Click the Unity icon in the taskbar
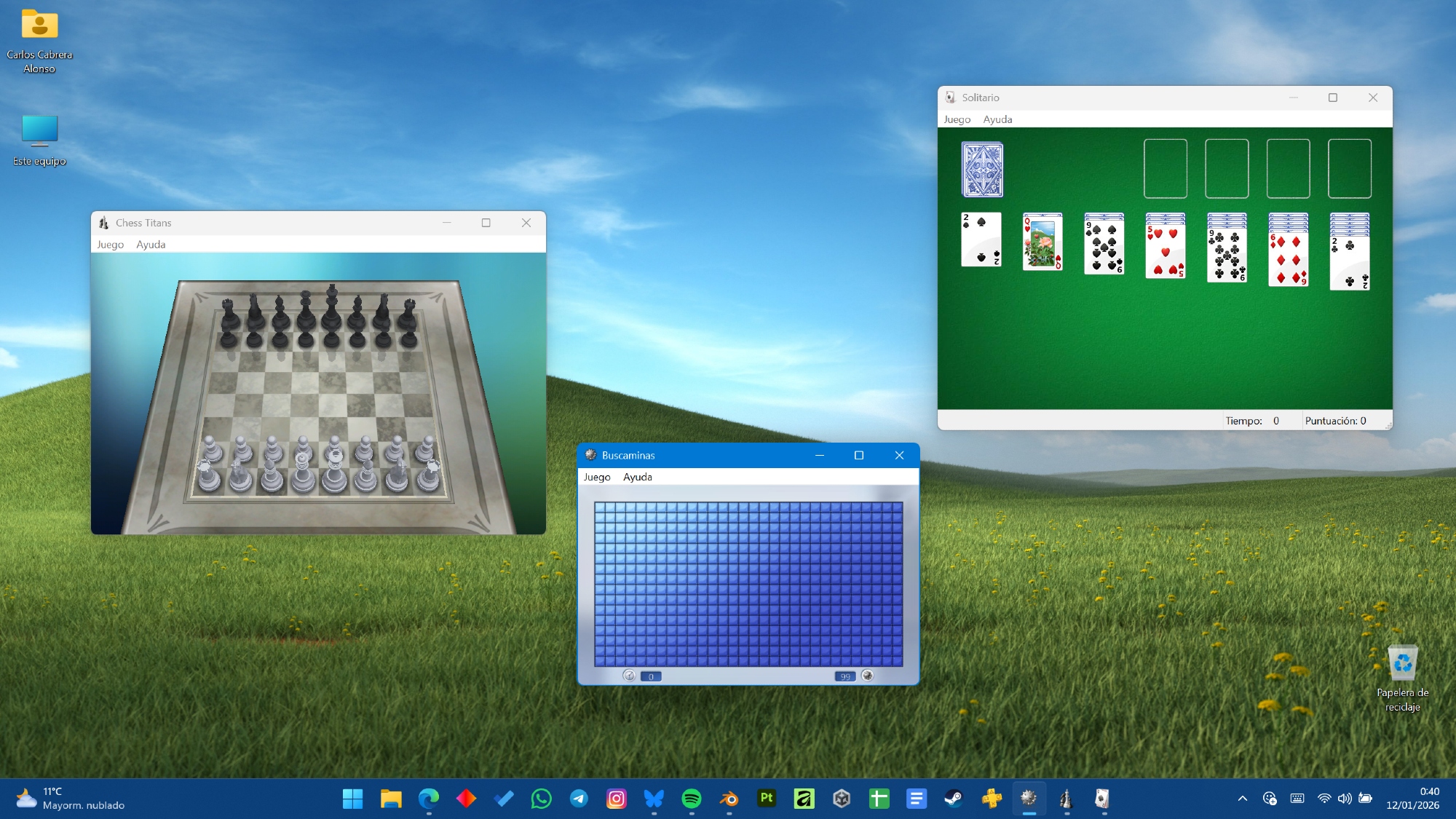The image size is (1456, 819). pyautogui.click(x=842, y=799)
